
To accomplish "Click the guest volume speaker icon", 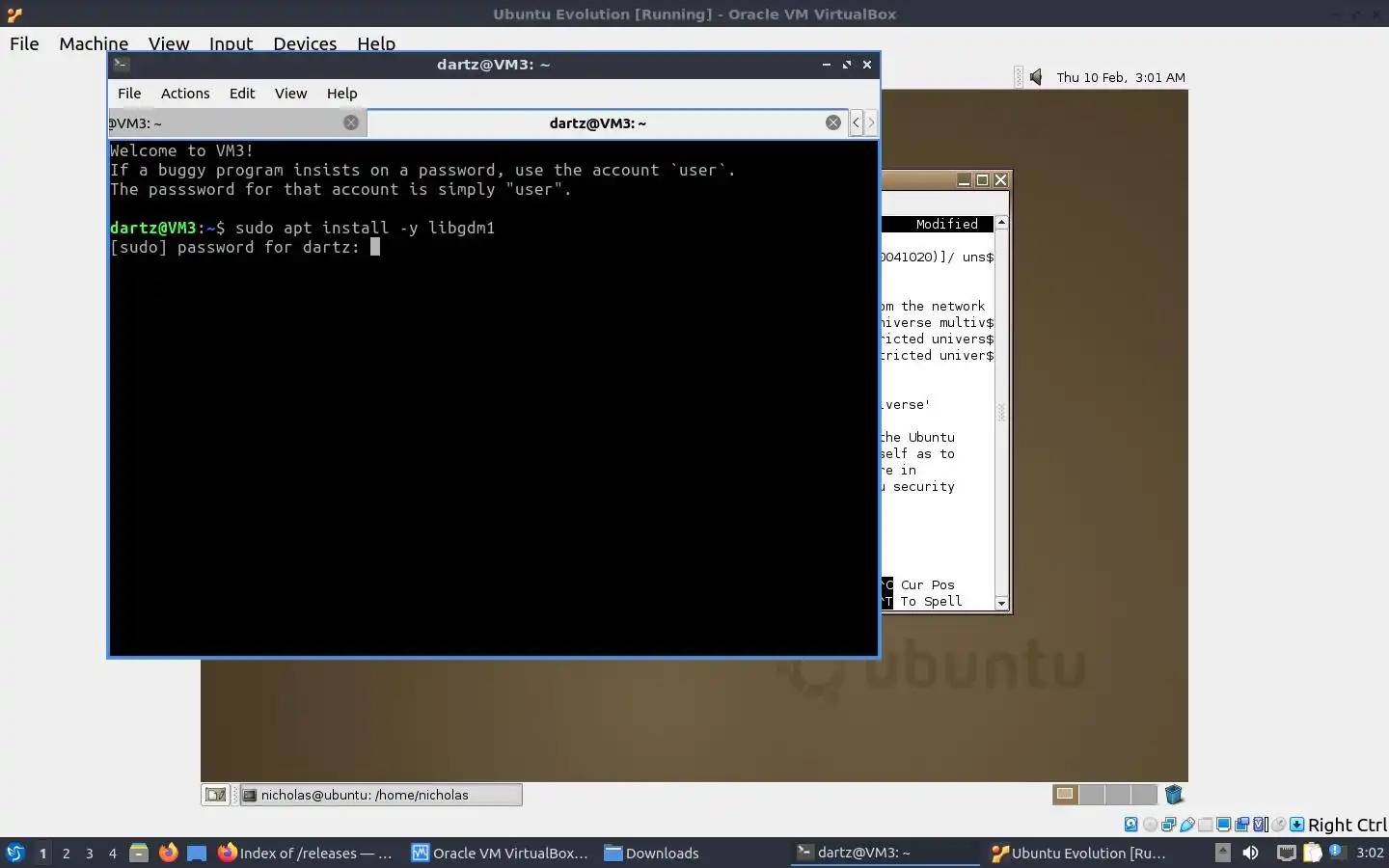I will (x=1036, y=77).
